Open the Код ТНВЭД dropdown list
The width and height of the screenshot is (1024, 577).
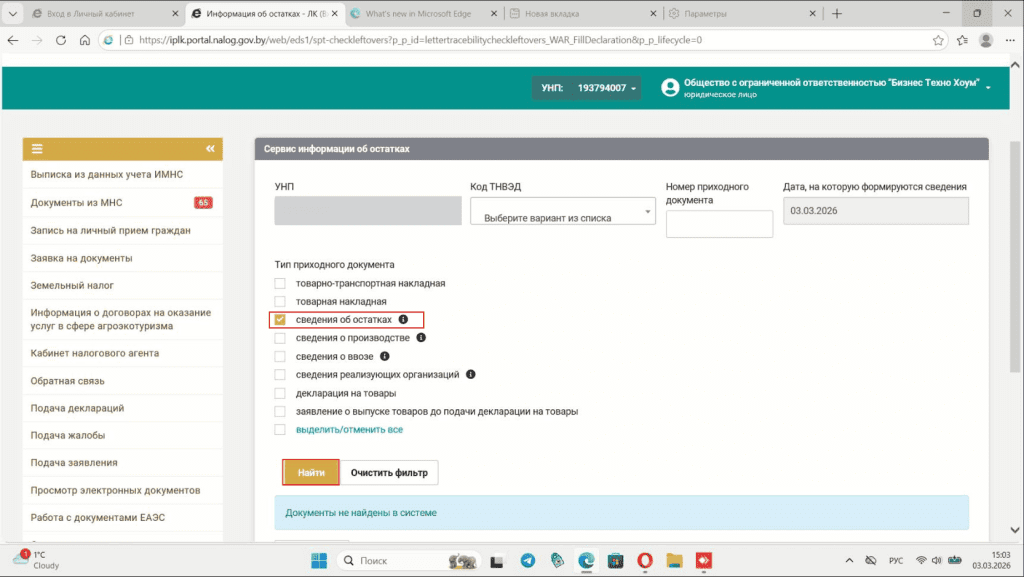click(x=563, y=211)
